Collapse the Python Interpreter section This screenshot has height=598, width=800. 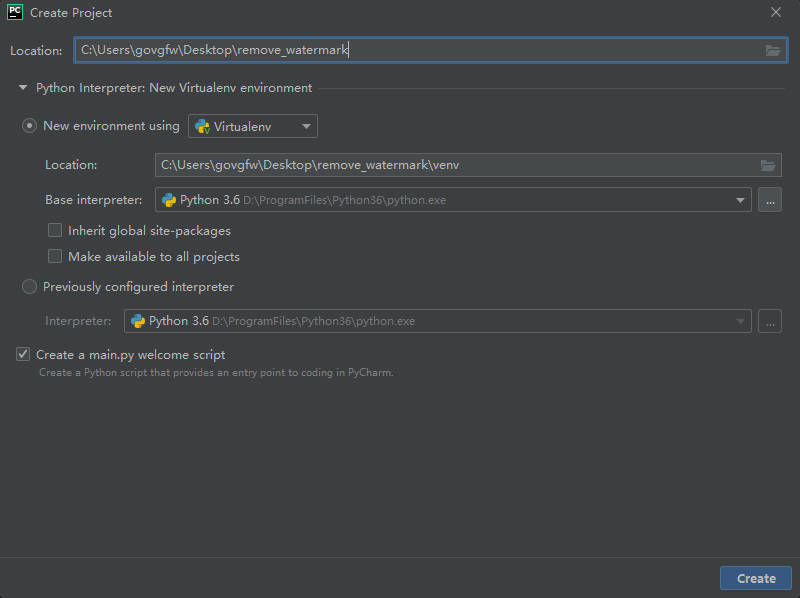coord(22,88)
